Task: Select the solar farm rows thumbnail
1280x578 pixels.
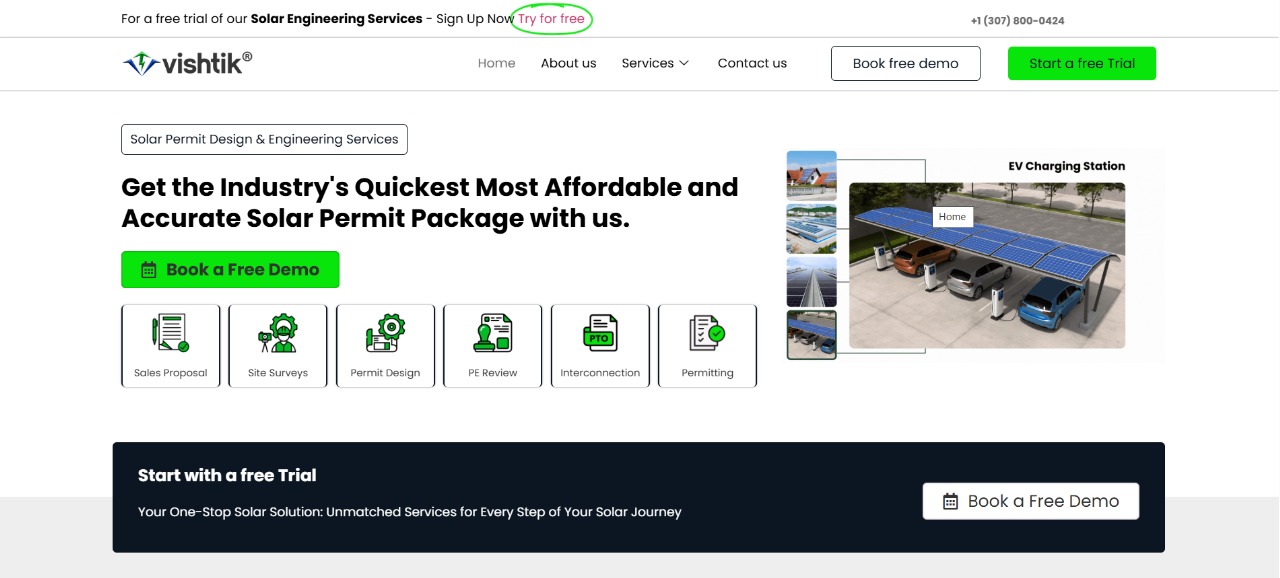Action: [x=812, y=282]
